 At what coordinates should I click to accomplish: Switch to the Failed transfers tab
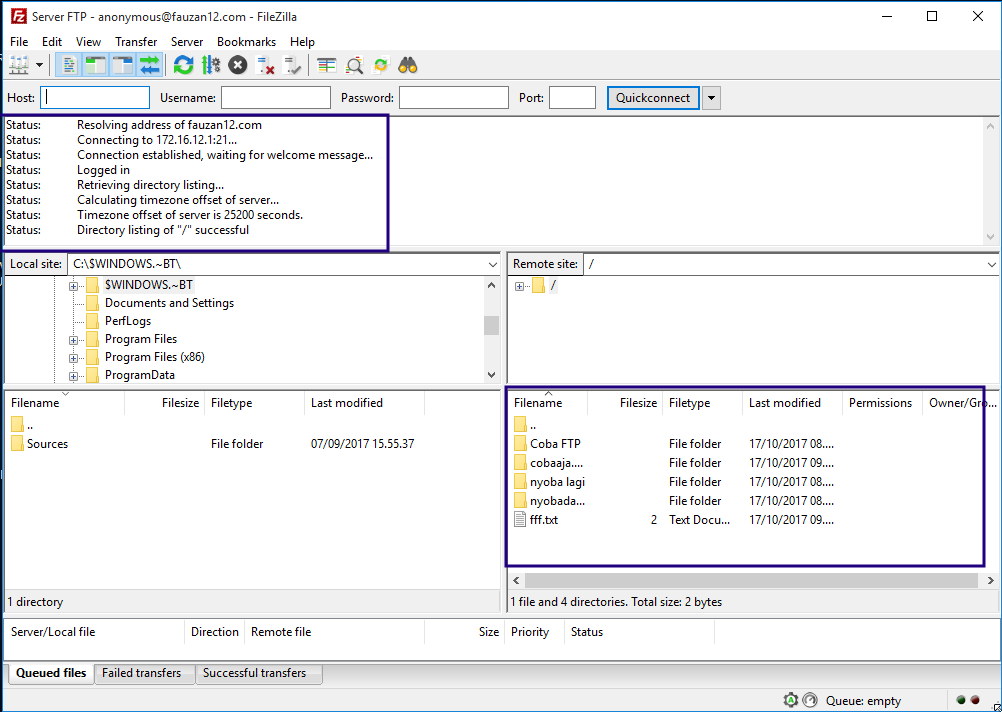[x=144, y=673]
